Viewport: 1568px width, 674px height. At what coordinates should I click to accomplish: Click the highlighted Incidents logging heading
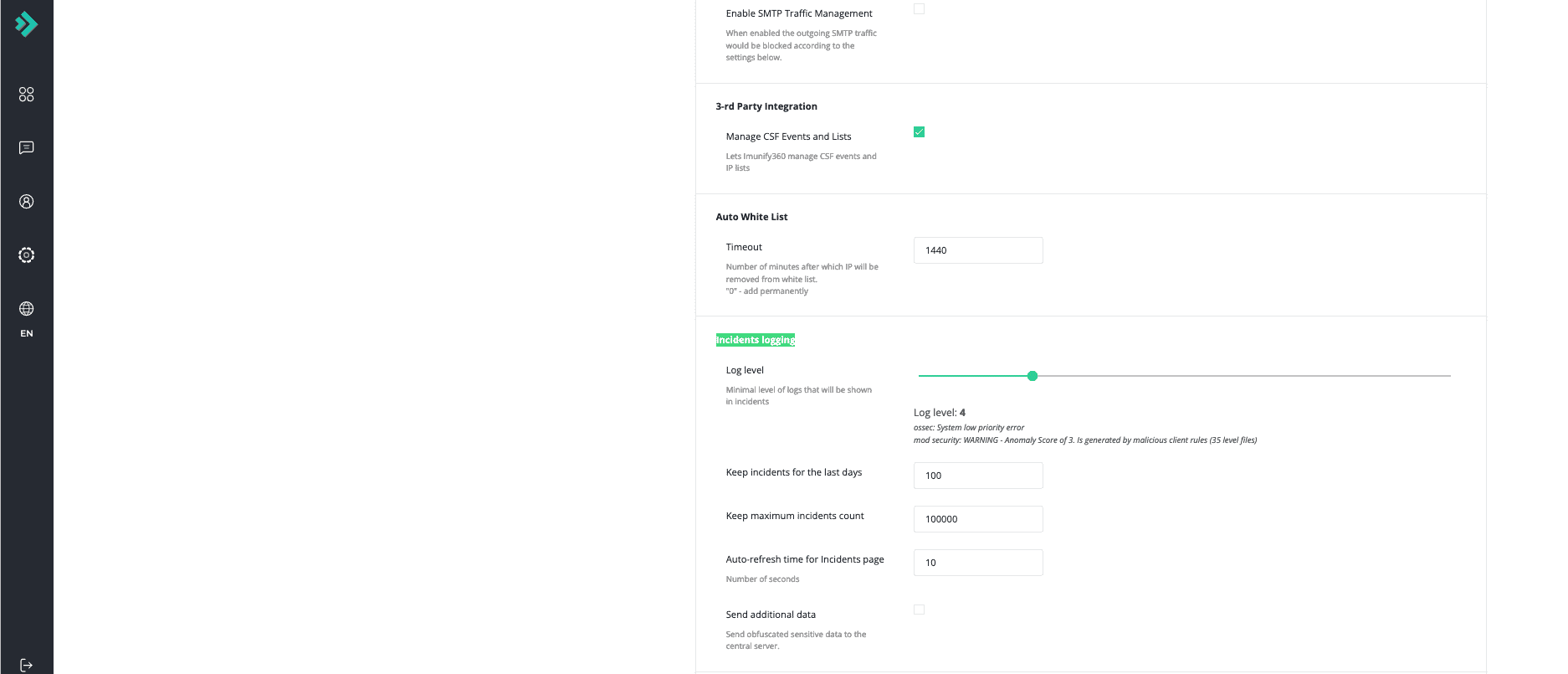coord(755,340)
